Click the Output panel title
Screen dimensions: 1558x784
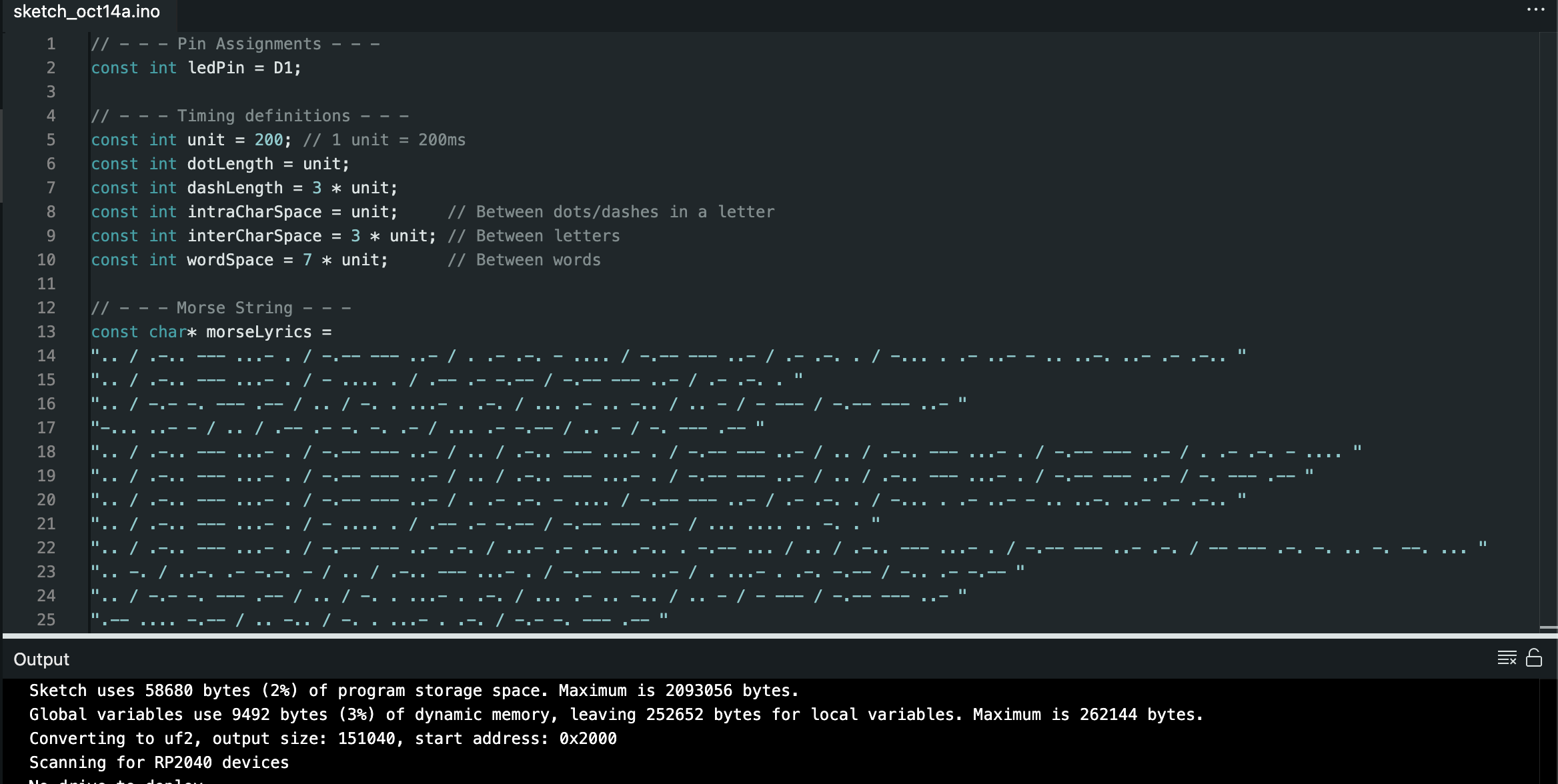(x=41, y=659)
